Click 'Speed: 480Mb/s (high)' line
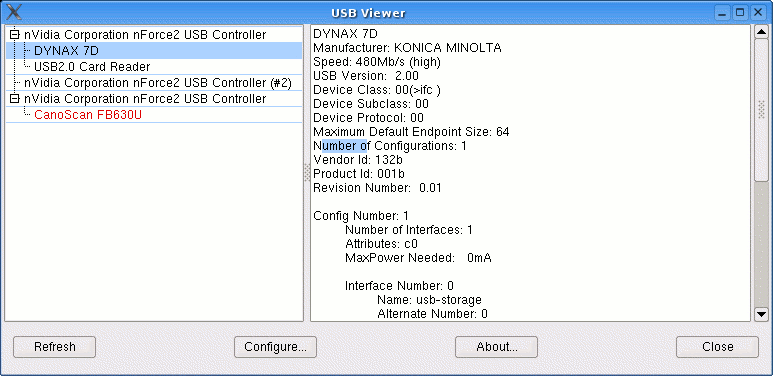This screenshot has width=773, height=376. click(377, 62)
